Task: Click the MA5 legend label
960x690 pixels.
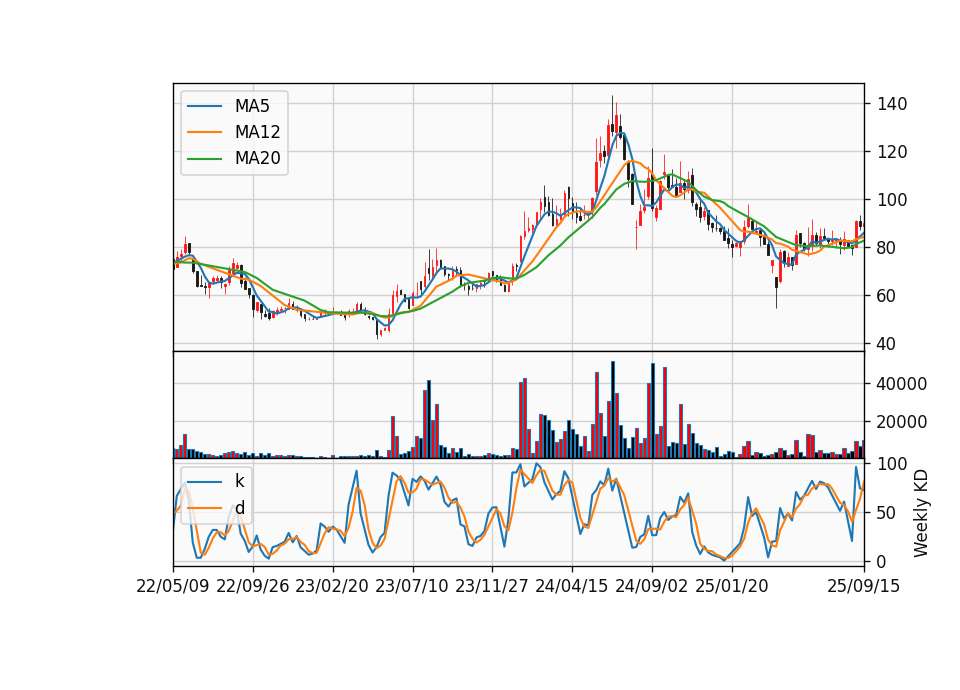Action: (x=252, y=106)
